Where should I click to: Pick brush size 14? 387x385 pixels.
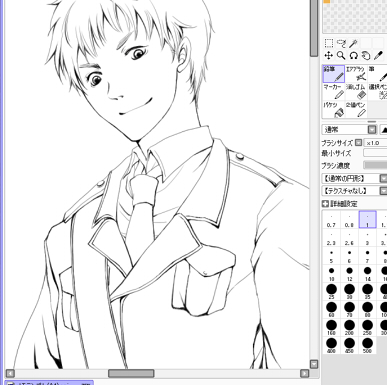(x=367, y=274)
